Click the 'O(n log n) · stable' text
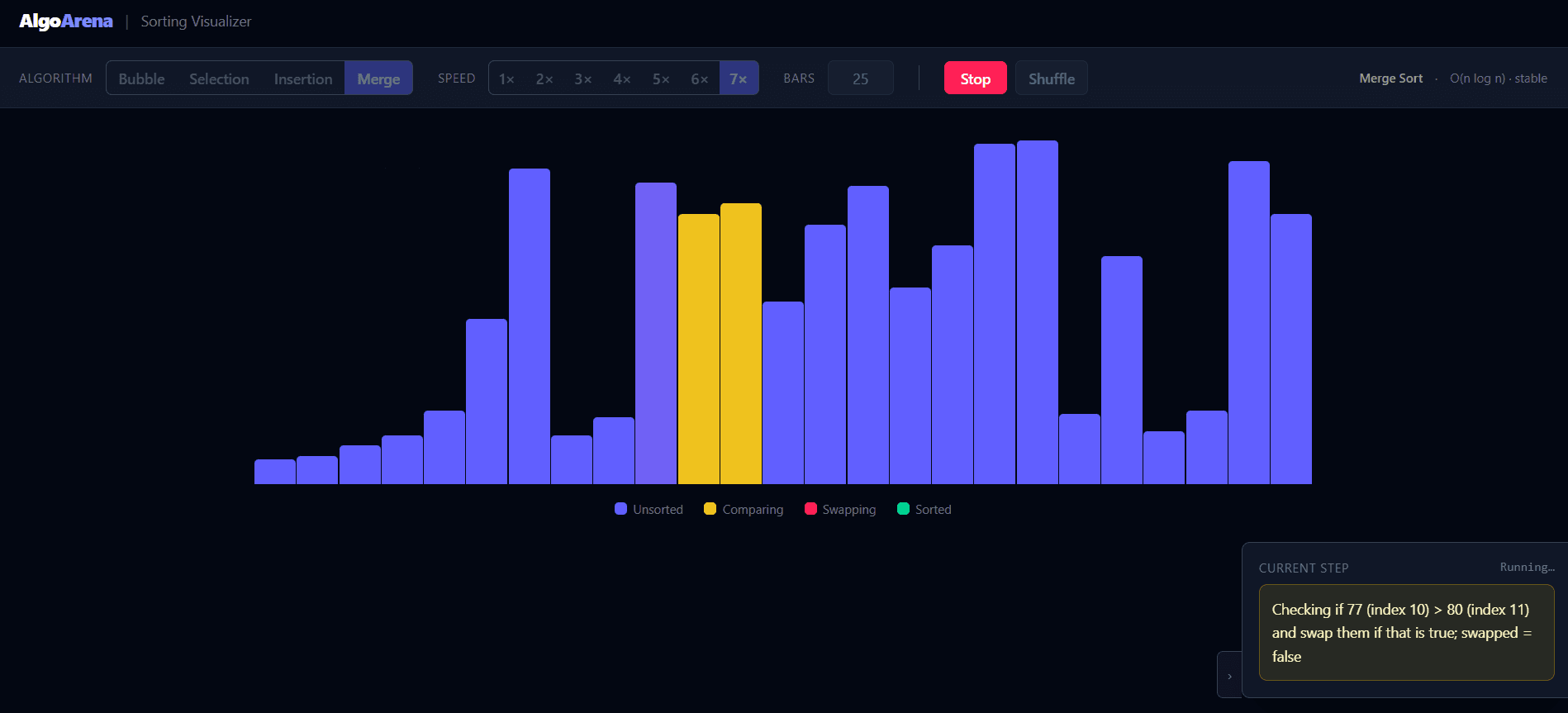1568x713 pixels. [1499, 78]
